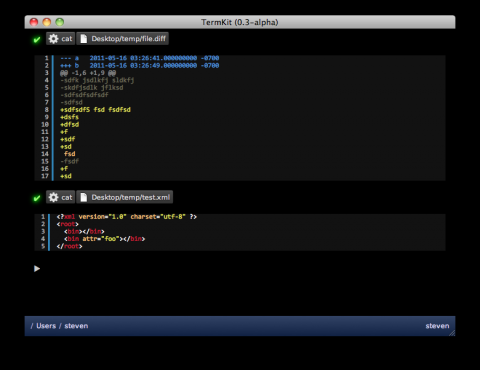Zoom the TermKit window with green button
This screenshot has height=370, width=480.
point(60,22)
